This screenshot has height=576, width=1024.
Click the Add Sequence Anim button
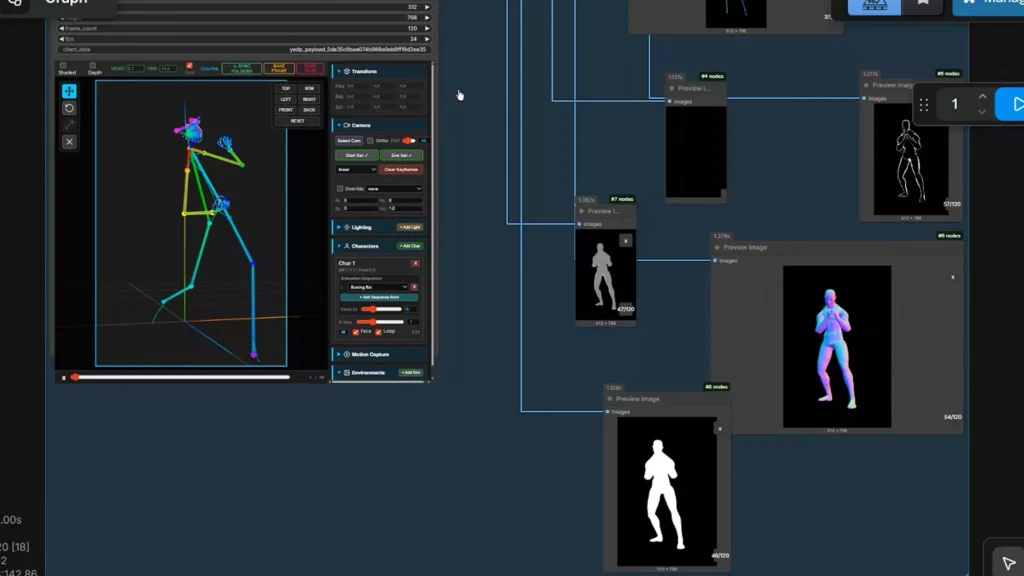379,297
